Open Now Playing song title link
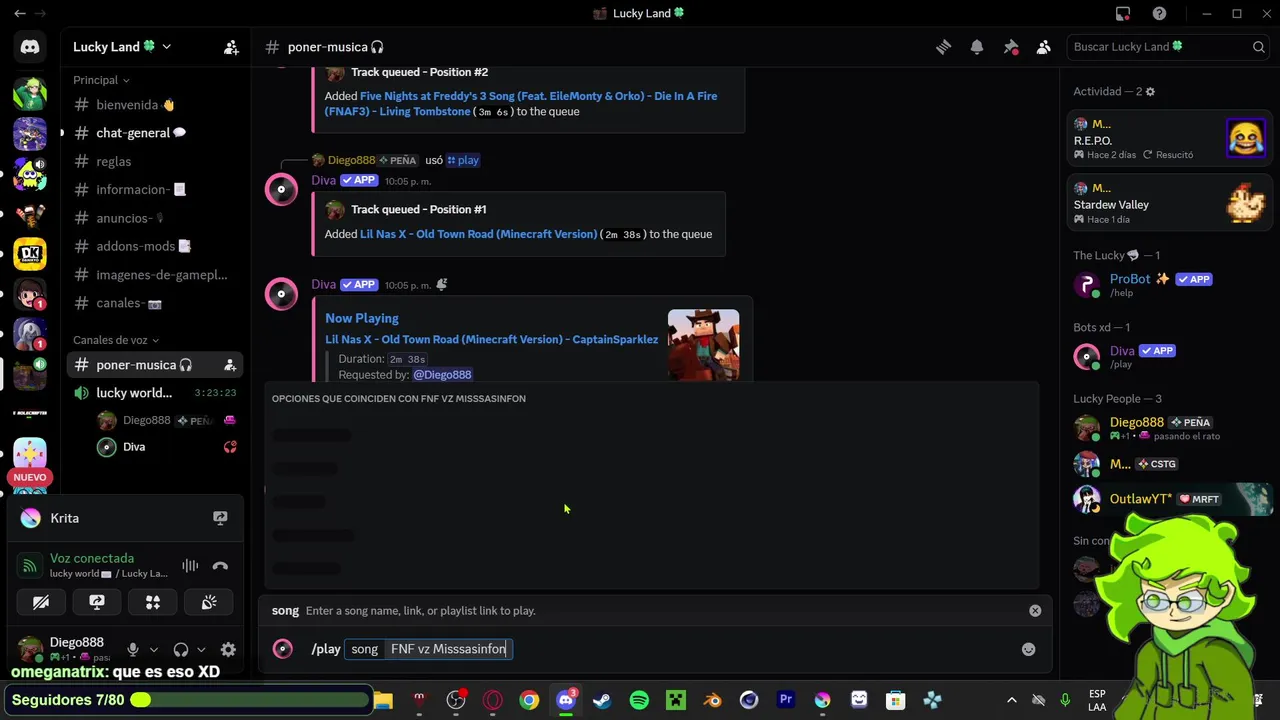This screenshot has height=720, width=1280. [x=491, y=339]
